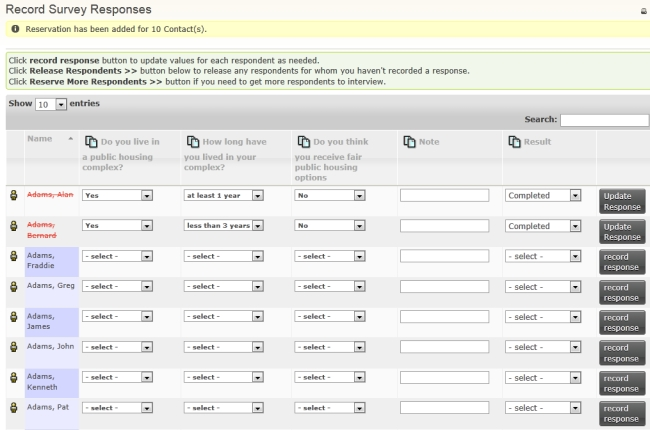Click the person icon next to Adams, Greg
This screenshot has height=430, width=650.
click(14, 287)
